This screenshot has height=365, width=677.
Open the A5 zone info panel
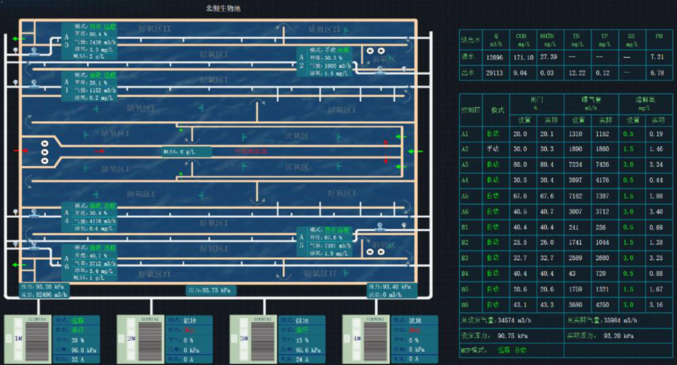coord(324,241)
